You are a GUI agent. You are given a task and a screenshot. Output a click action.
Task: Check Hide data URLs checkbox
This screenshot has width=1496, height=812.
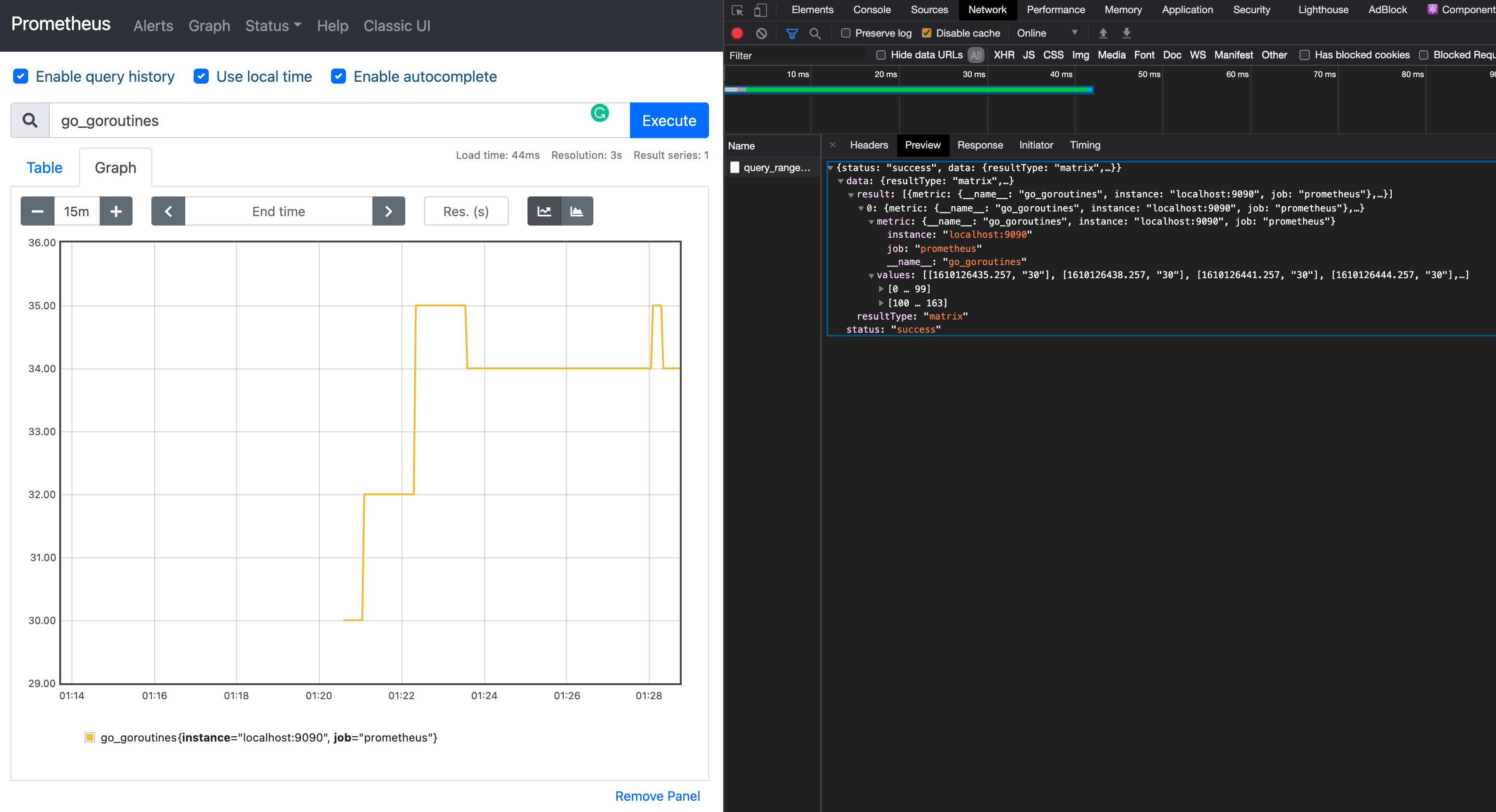click(881, 55)
